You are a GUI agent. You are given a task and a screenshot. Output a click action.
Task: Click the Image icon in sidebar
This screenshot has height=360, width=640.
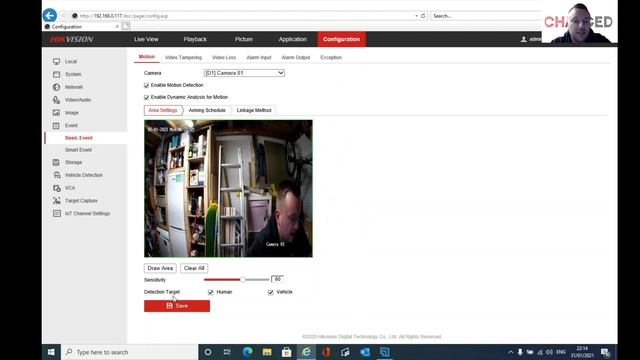(x=56, y=113)
